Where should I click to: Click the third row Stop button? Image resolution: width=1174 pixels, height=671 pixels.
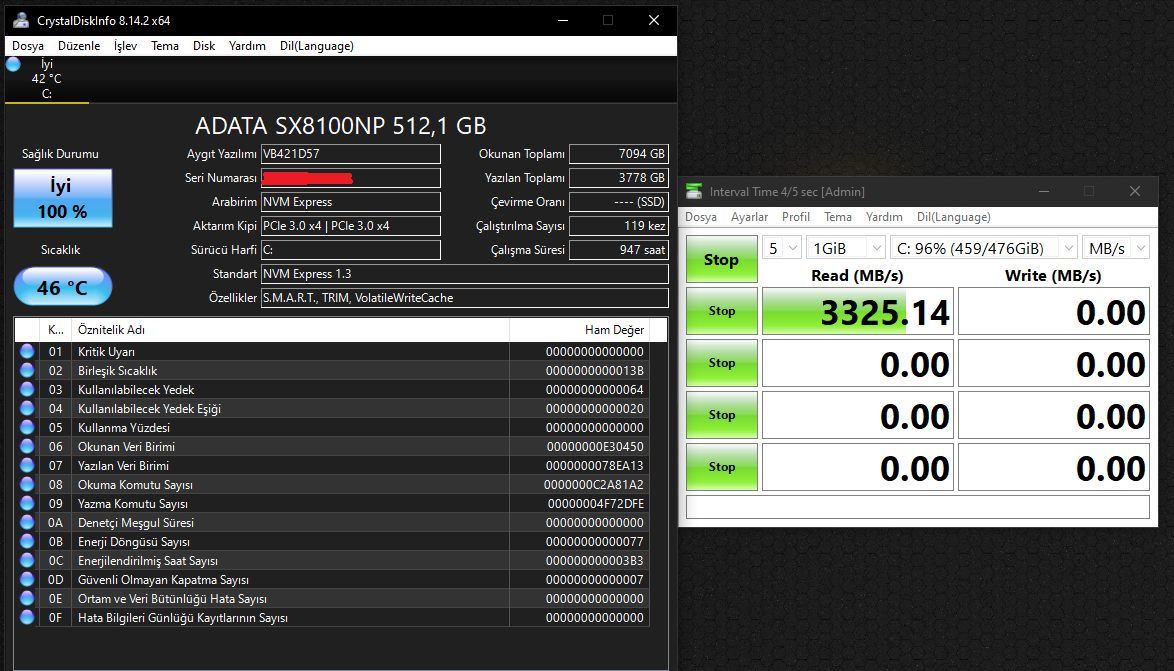pos(722,415)
